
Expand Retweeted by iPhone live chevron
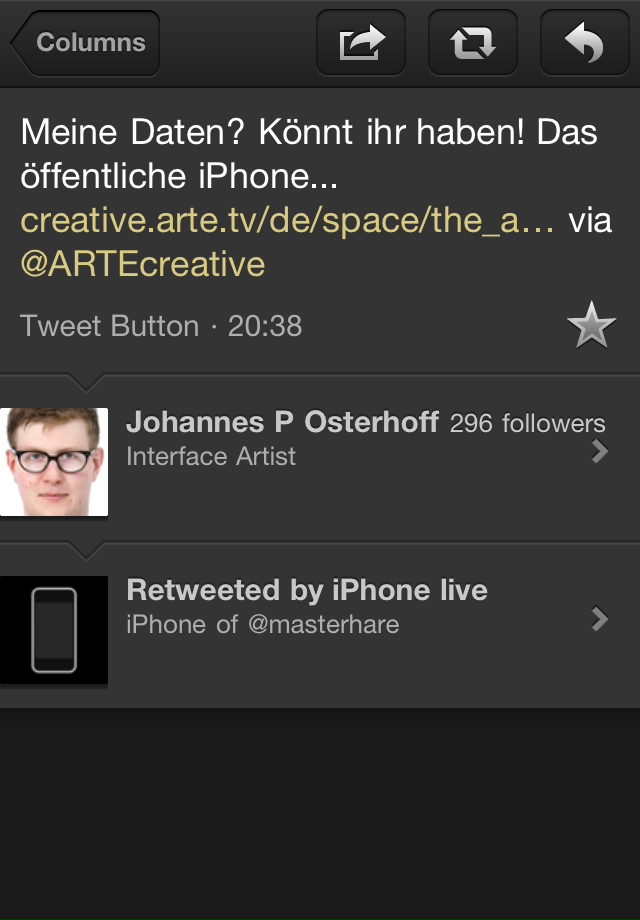point(600,620)
